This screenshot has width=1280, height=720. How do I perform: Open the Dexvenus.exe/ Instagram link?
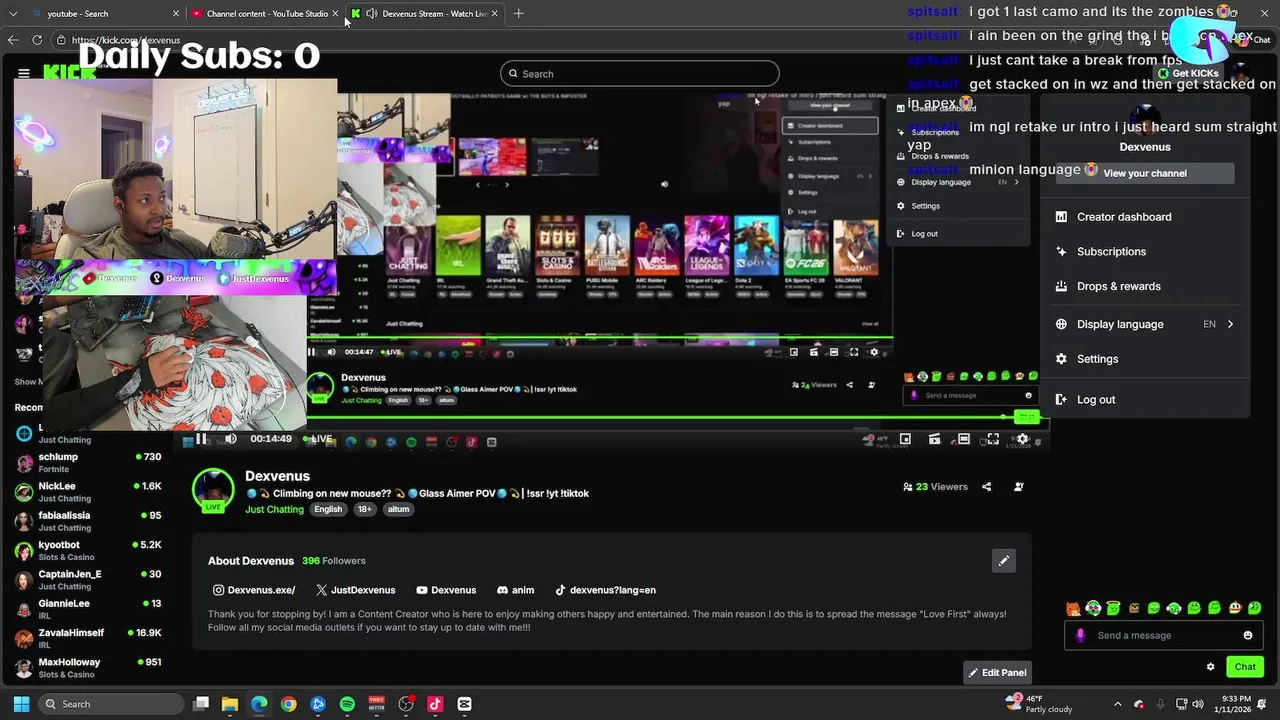click(254, 590)
